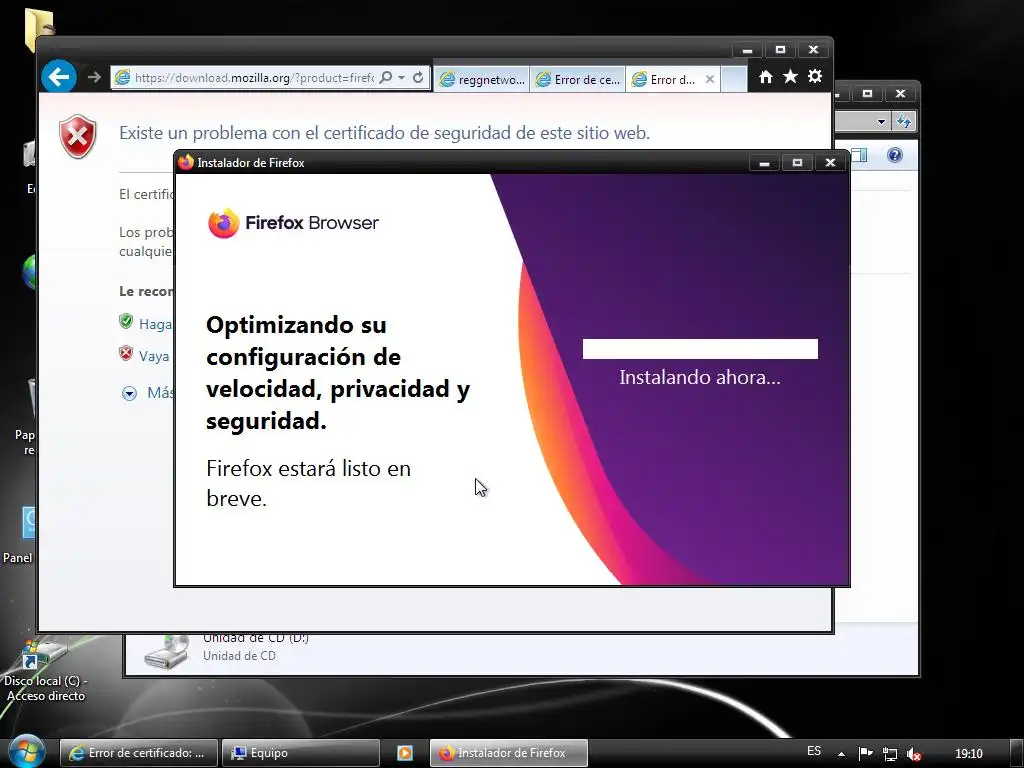Click the Internet Explorer back arrow button
Viewport: 1024px width, 768px height.
coord(59,77)
